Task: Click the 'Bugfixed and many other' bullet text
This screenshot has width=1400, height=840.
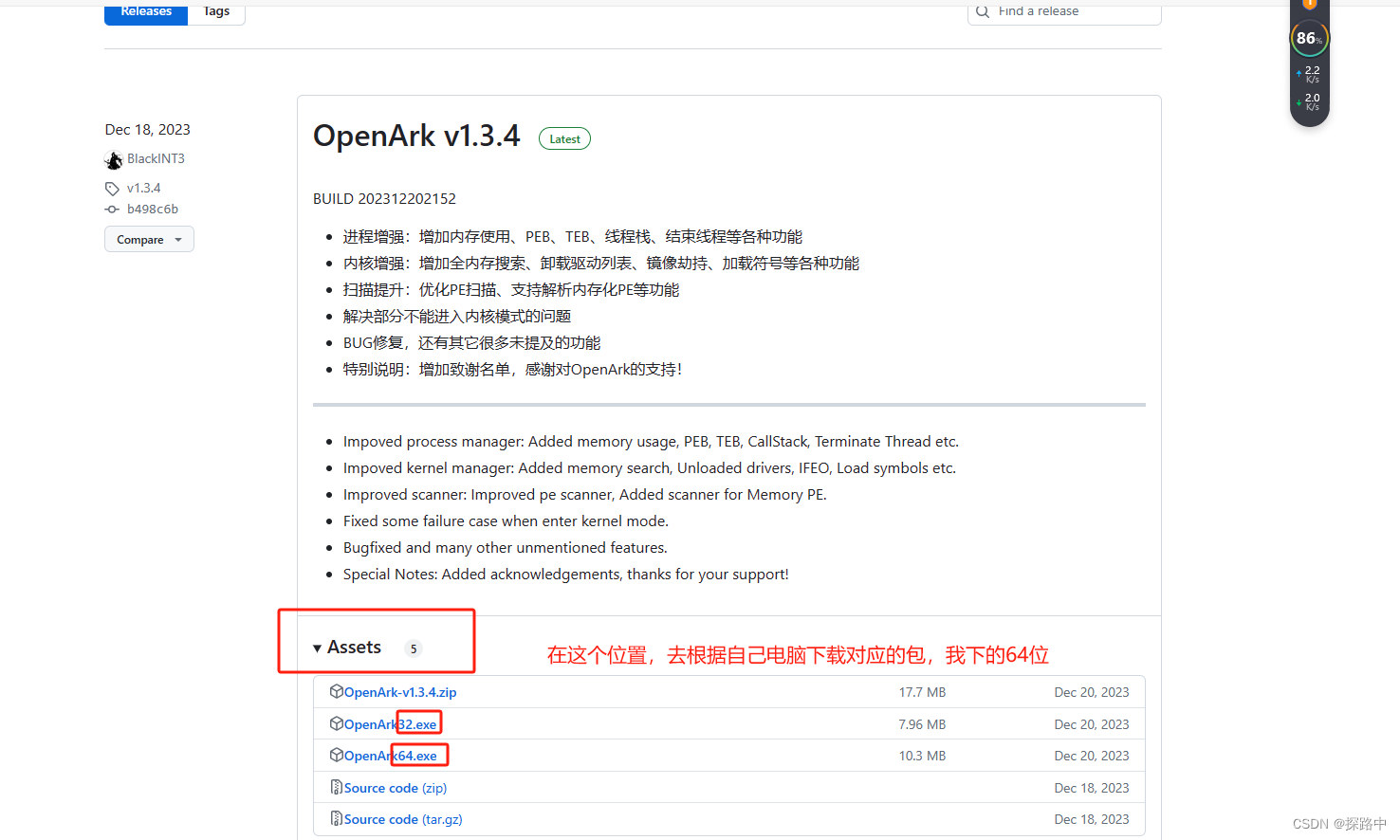Action: click(505, 547)
